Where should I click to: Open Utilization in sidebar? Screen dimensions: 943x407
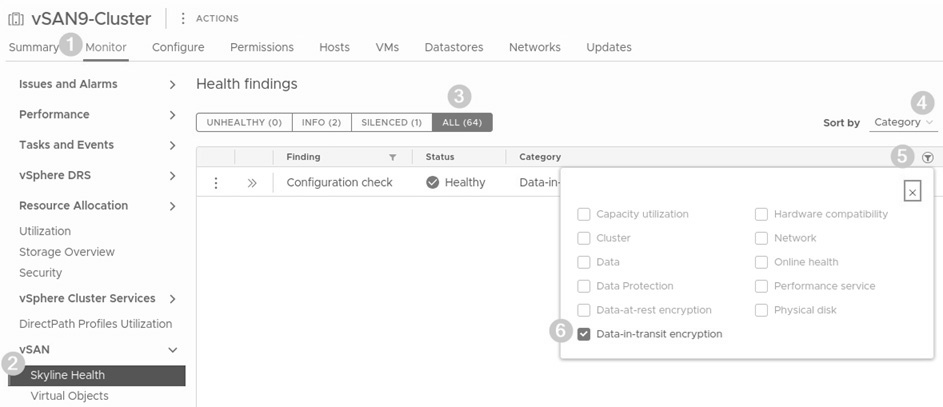pos(45,231)
